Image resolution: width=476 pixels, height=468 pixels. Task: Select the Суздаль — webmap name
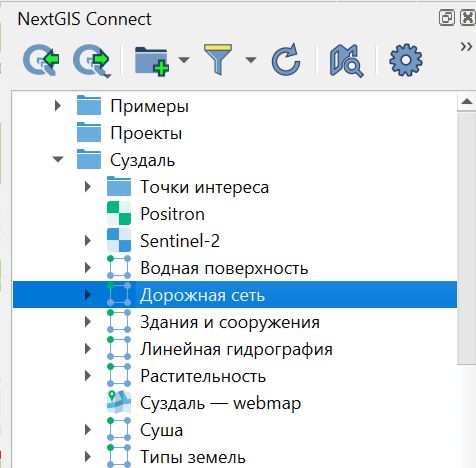220,403
